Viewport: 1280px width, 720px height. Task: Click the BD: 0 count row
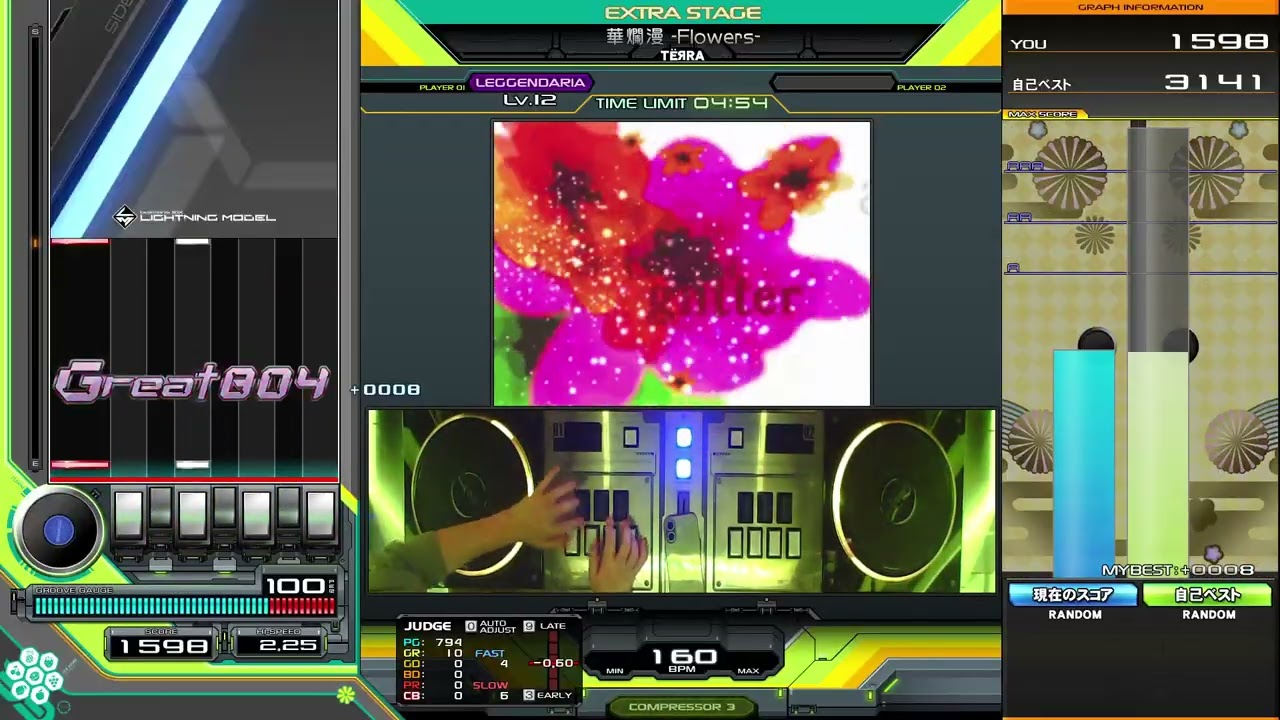pyautogui.click(x=432, y=675)
